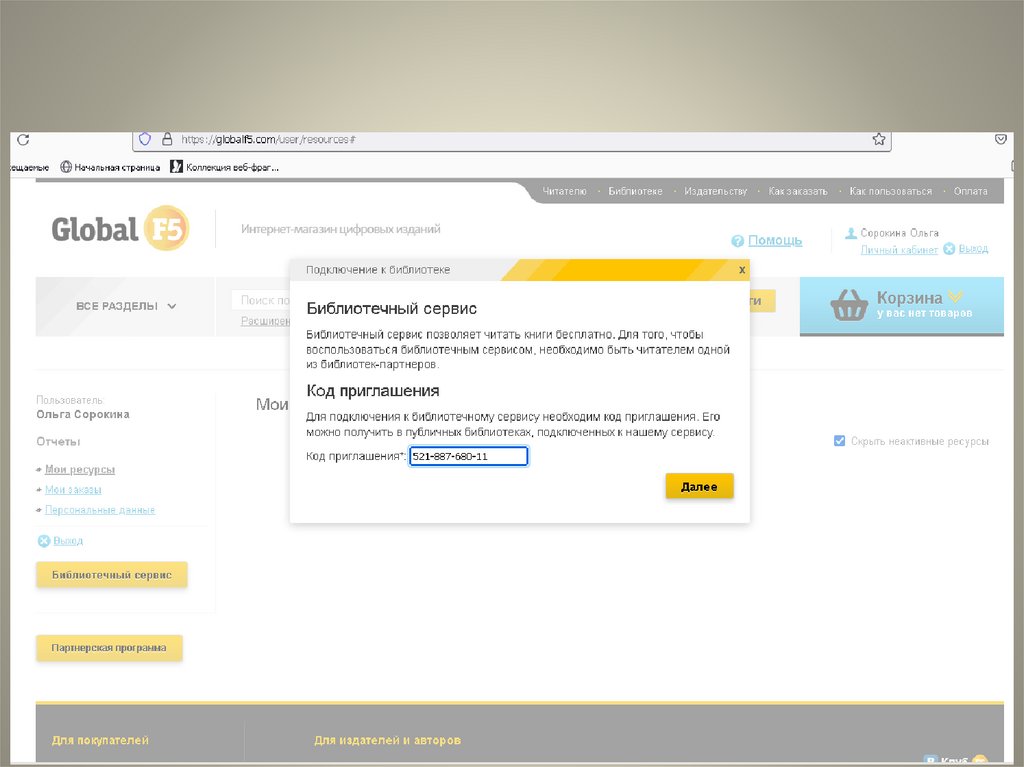The width and height of the screenshot is (1024, 767).
Task: Click the Код приглашения input field
Action: (468, 456)
